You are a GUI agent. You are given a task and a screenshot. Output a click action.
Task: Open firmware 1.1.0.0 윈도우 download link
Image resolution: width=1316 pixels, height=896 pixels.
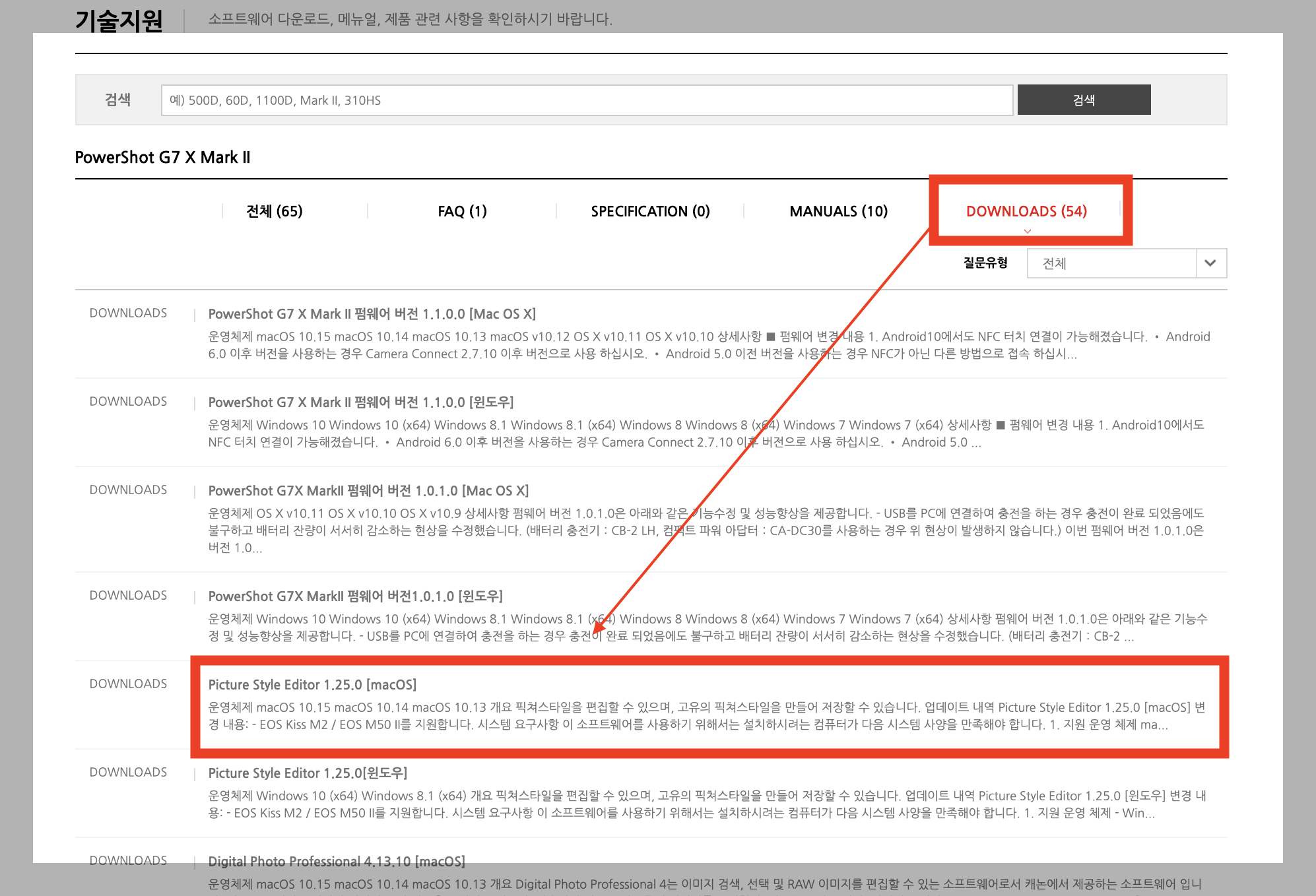coord(360,402)
